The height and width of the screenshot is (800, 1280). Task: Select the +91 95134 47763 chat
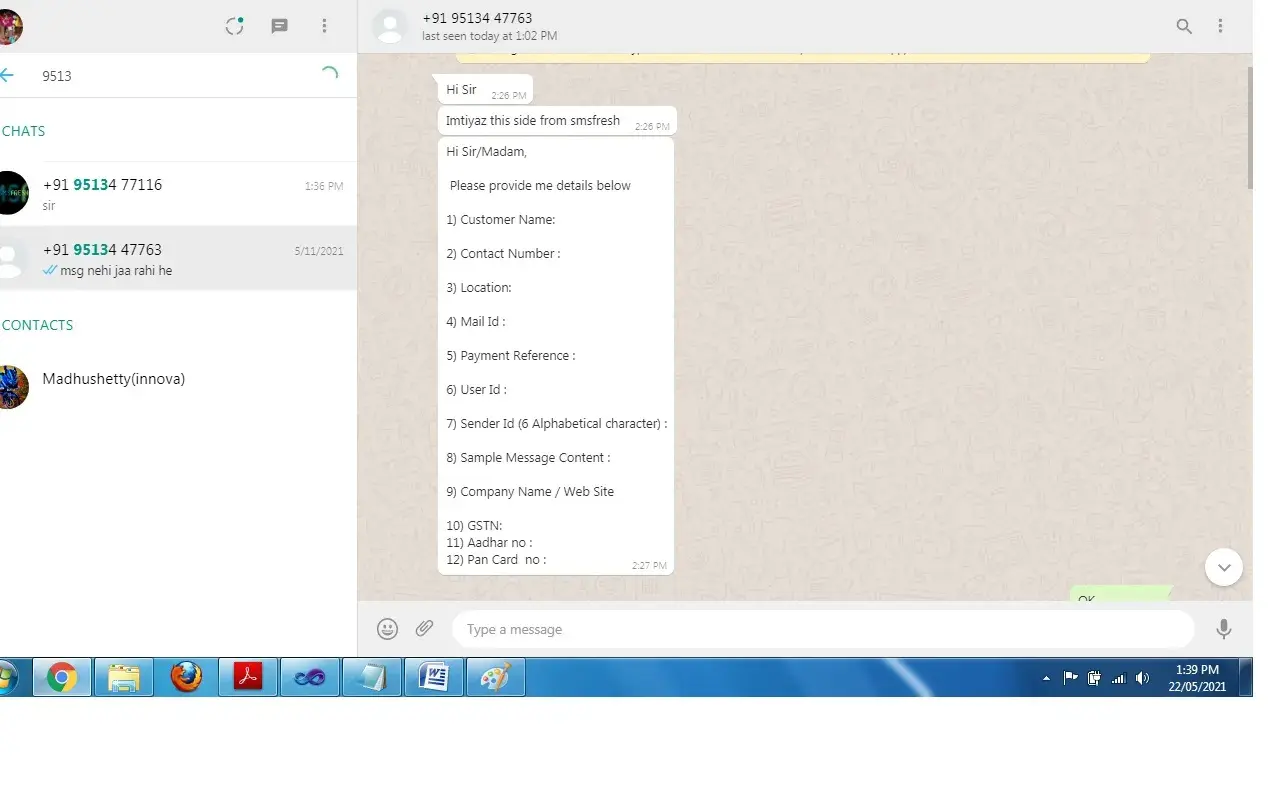point(180,259)
